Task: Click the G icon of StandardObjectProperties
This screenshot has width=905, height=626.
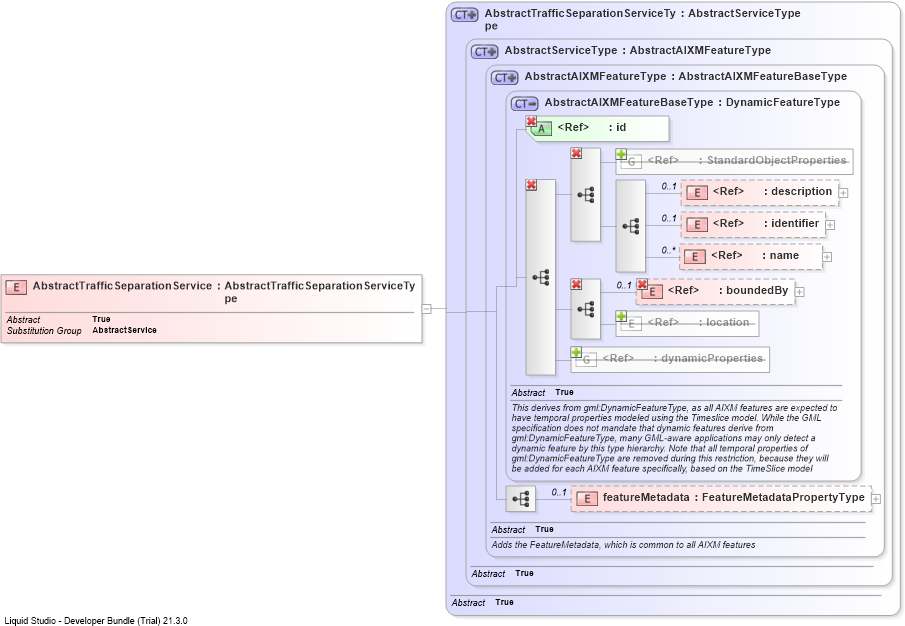Action: (631, 162)
